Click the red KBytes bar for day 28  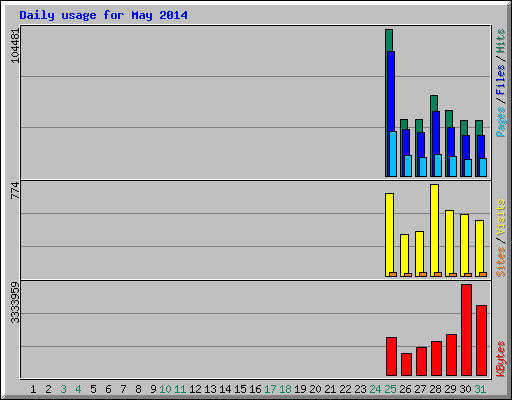pyautogui.click(x=436, y=358)
